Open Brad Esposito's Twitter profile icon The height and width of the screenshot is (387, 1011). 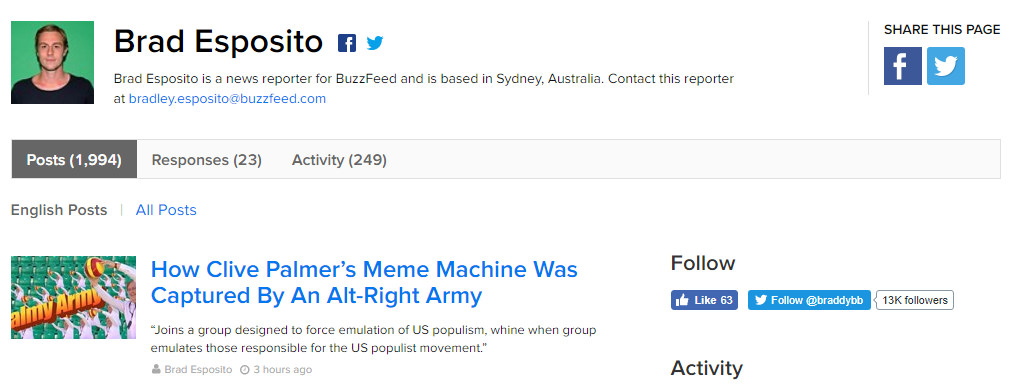coord(375,43)
